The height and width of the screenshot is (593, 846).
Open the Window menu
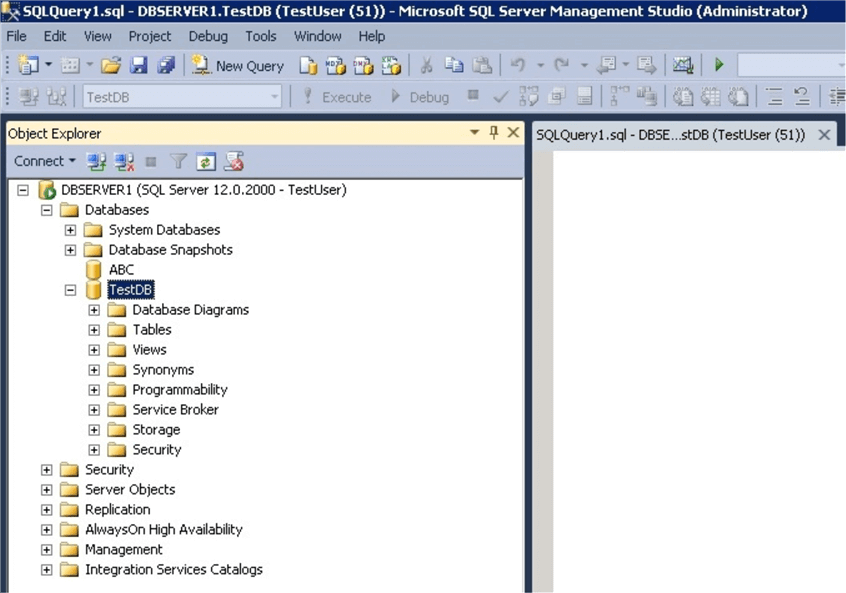click(x=317, y=36)
